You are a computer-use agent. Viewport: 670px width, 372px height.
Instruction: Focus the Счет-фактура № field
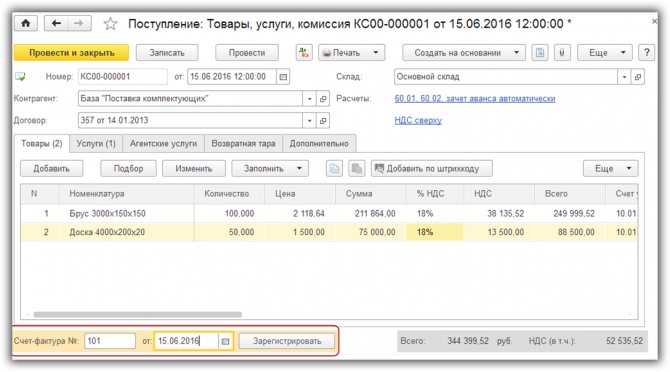point(110,341)
